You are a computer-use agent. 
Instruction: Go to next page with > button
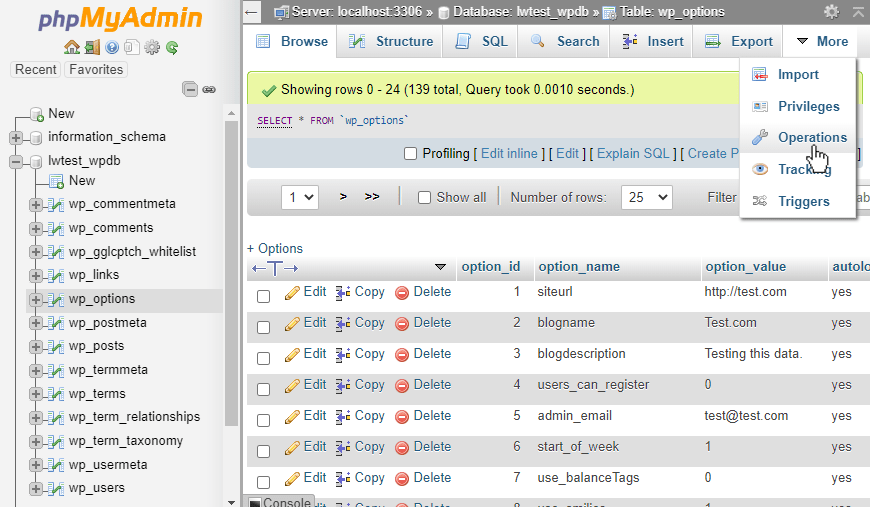click(x=343, y=197)
